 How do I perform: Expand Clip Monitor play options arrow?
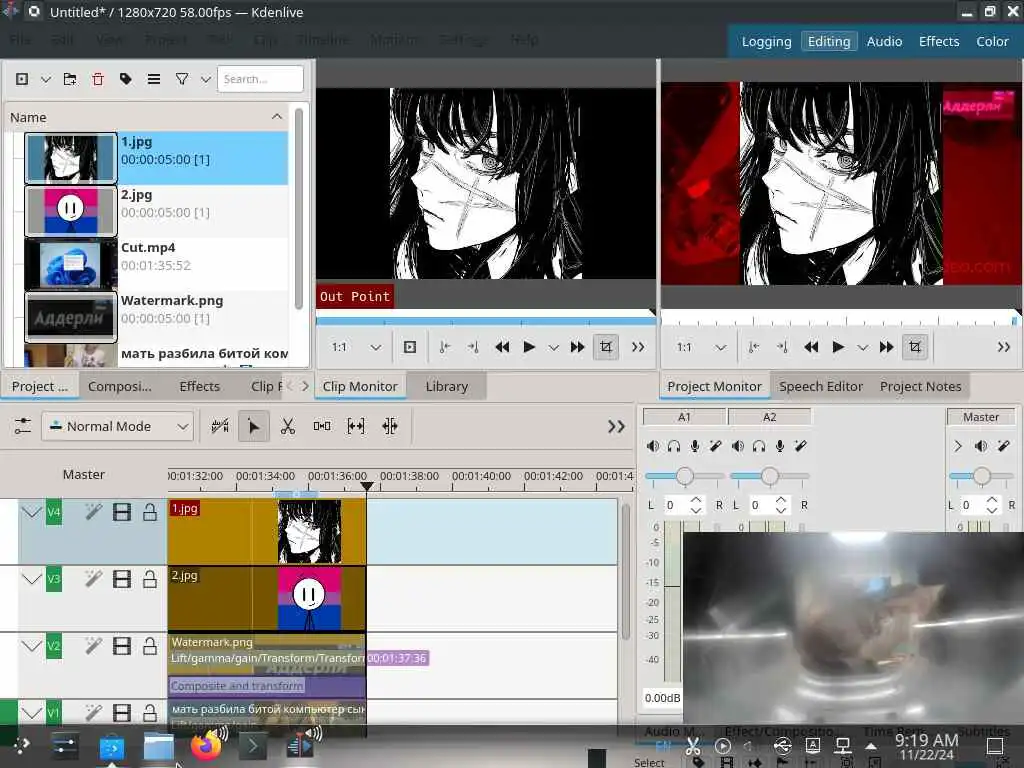coord(553,347)
